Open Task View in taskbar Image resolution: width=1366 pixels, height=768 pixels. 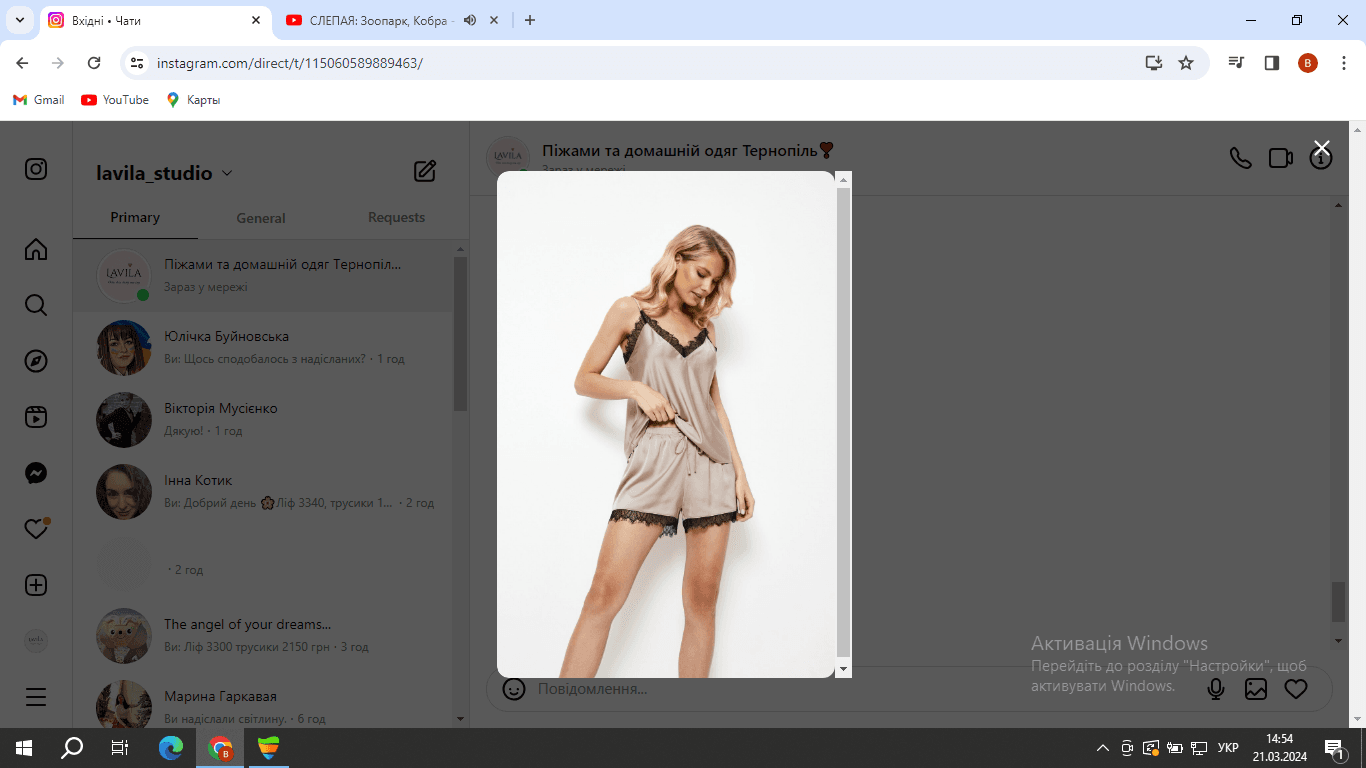[120, 748]
